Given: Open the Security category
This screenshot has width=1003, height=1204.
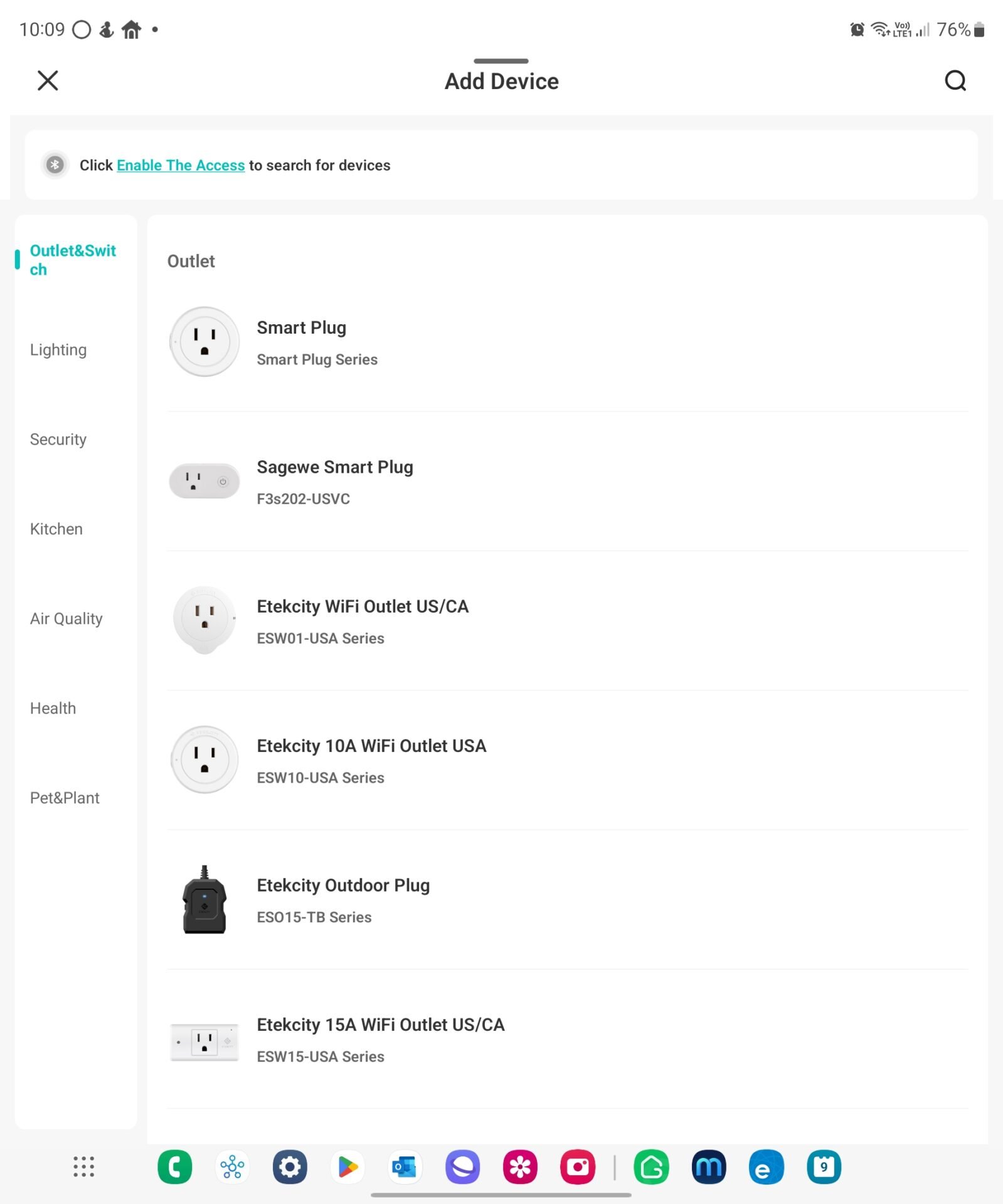Looking at the screenshot, I should 58,440.
